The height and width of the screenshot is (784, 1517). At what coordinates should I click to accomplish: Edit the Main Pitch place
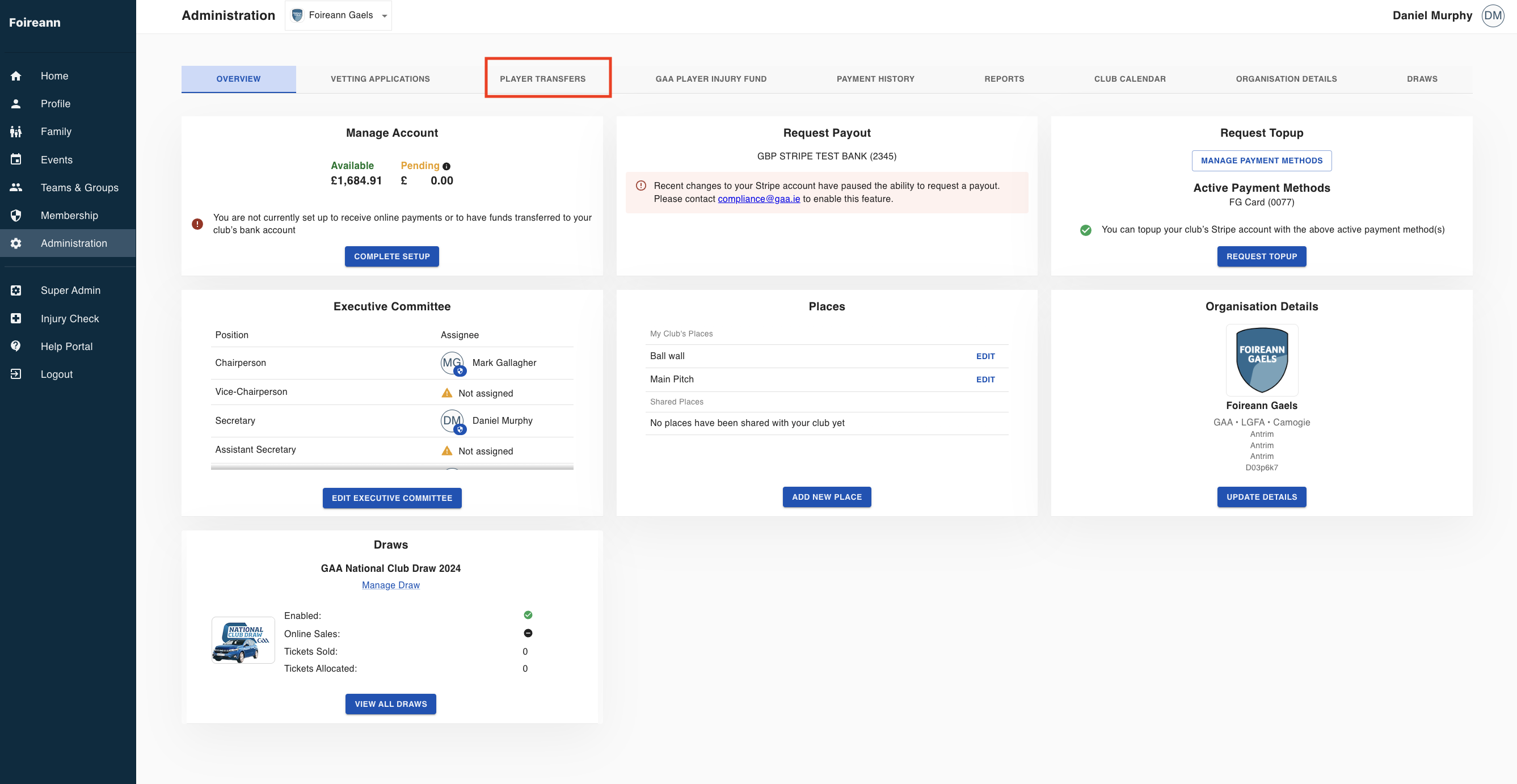pos(985,380)
